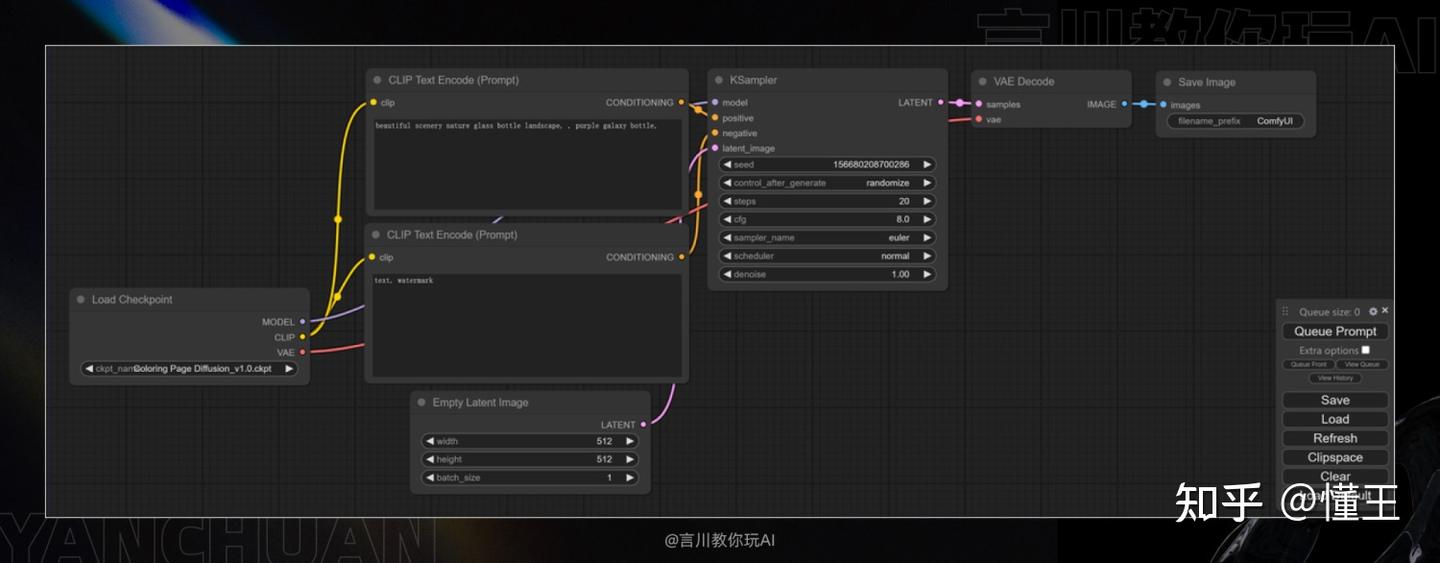This screenshot has width=1440, height=563.
Task: Clear the workflow with the Clear button
Action: pyautogui.click(x=1335, y=476)
